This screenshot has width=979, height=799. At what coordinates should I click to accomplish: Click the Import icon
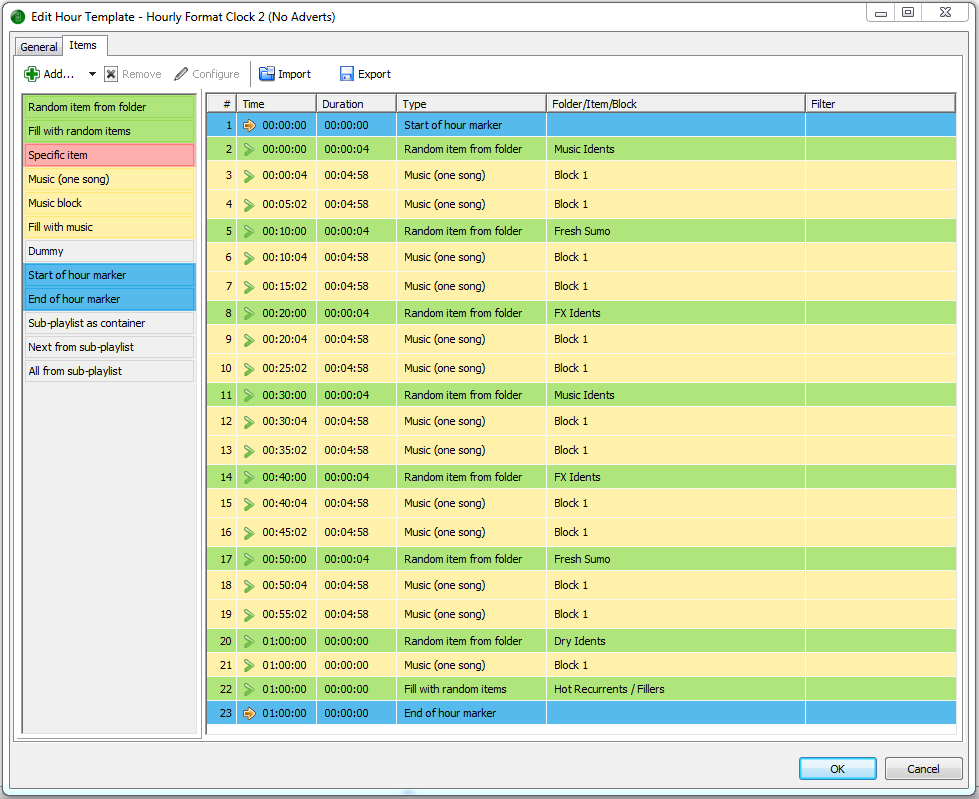coord(267,74)
